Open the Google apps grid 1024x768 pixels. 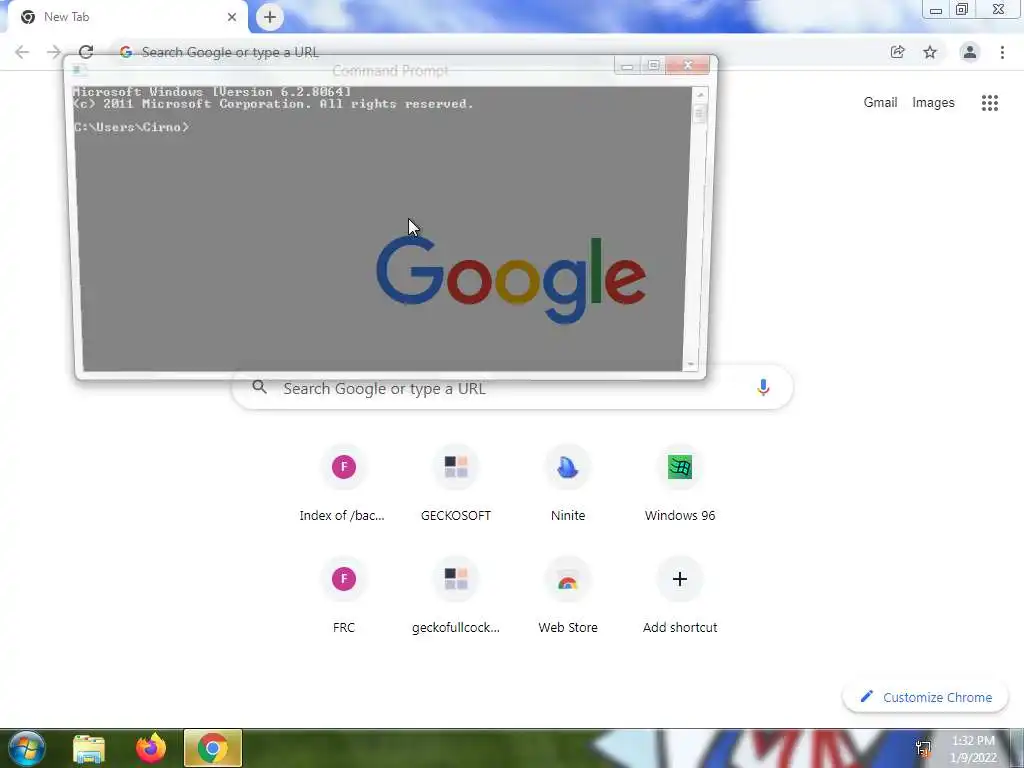[989, 103]
